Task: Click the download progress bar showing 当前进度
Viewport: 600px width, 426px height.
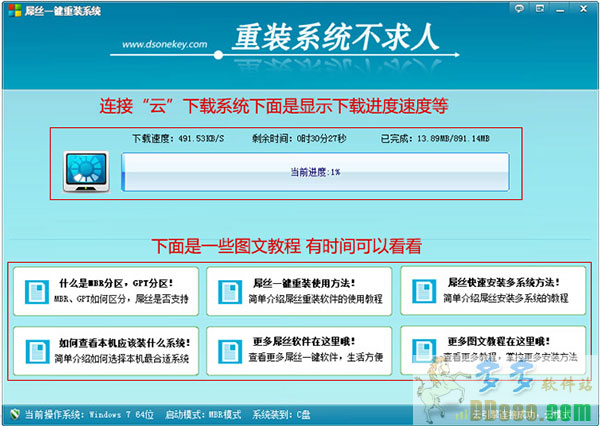Action: point(315,171)
